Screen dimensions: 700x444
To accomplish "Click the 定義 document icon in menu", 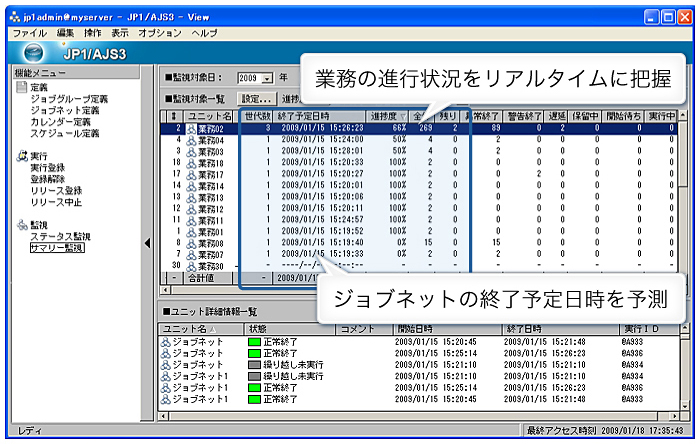I will pos(21,88).
